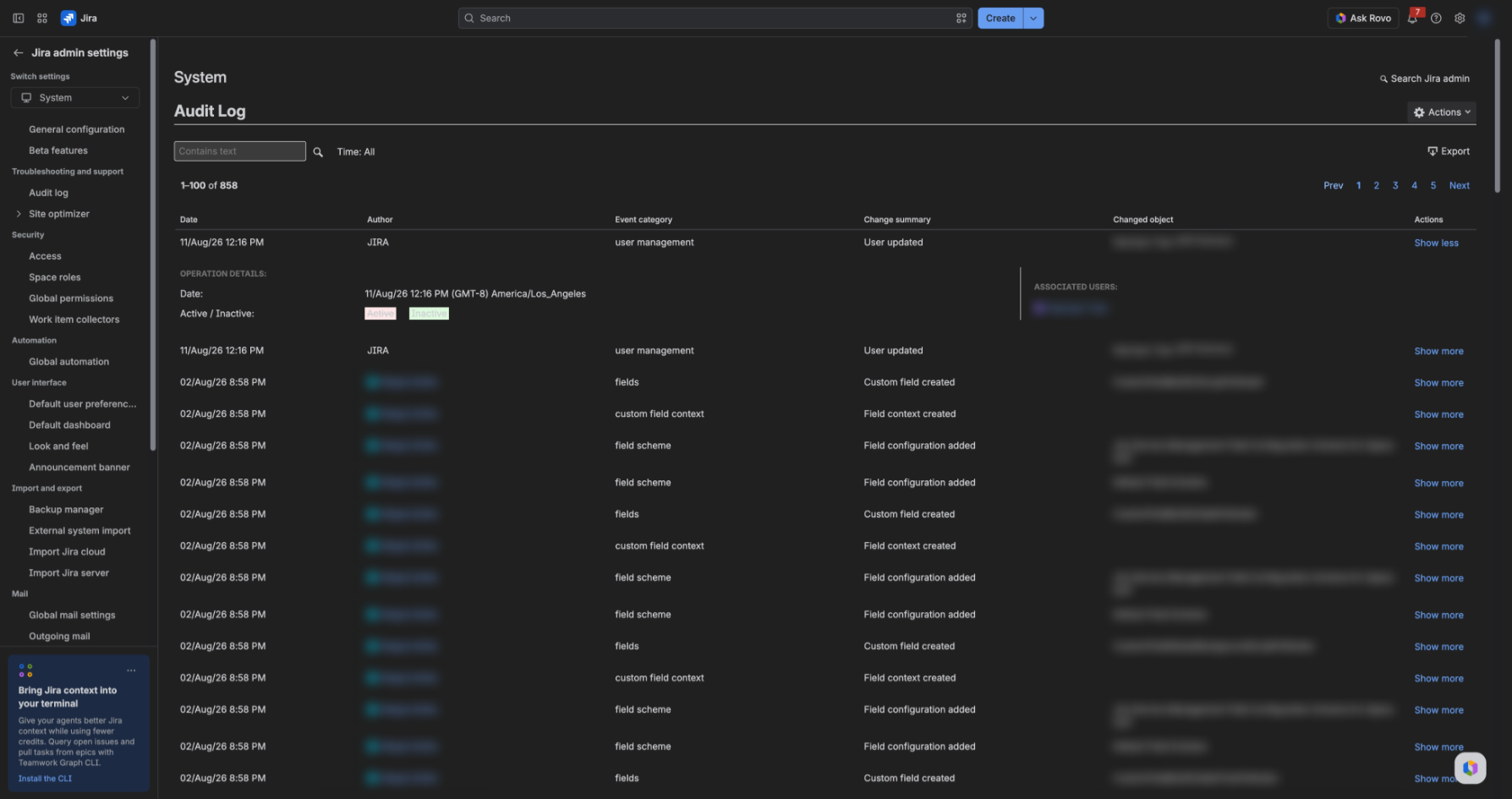Click the red Active status label
The image size is (1512, 799).
point(381,314)
